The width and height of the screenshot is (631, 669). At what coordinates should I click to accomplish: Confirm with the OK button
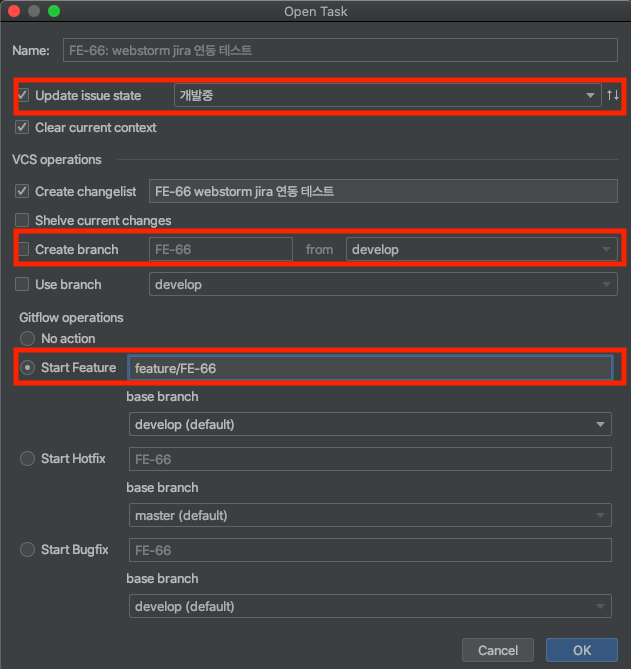point(582,650)
